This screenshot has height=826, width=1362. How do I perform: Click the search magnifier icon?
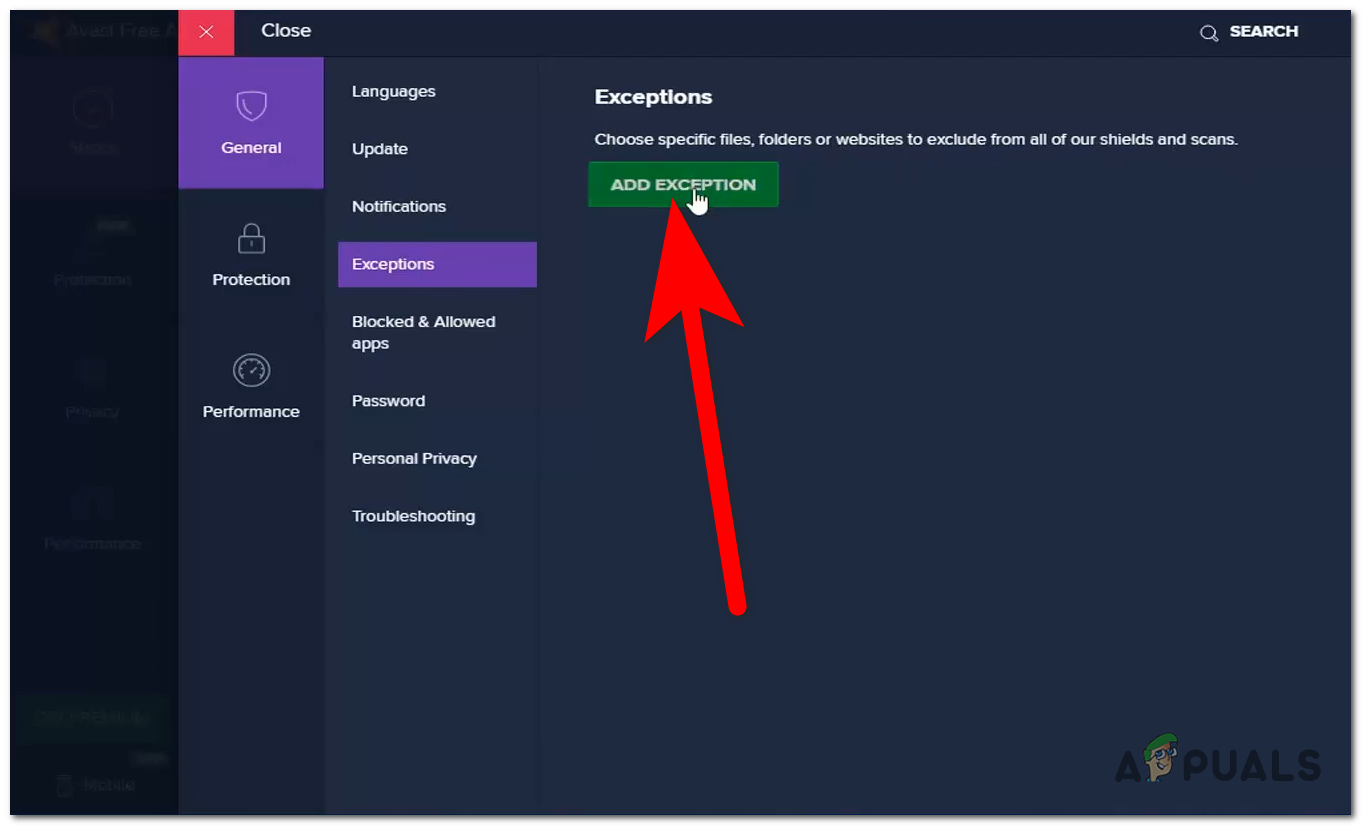click(1209, 31)
